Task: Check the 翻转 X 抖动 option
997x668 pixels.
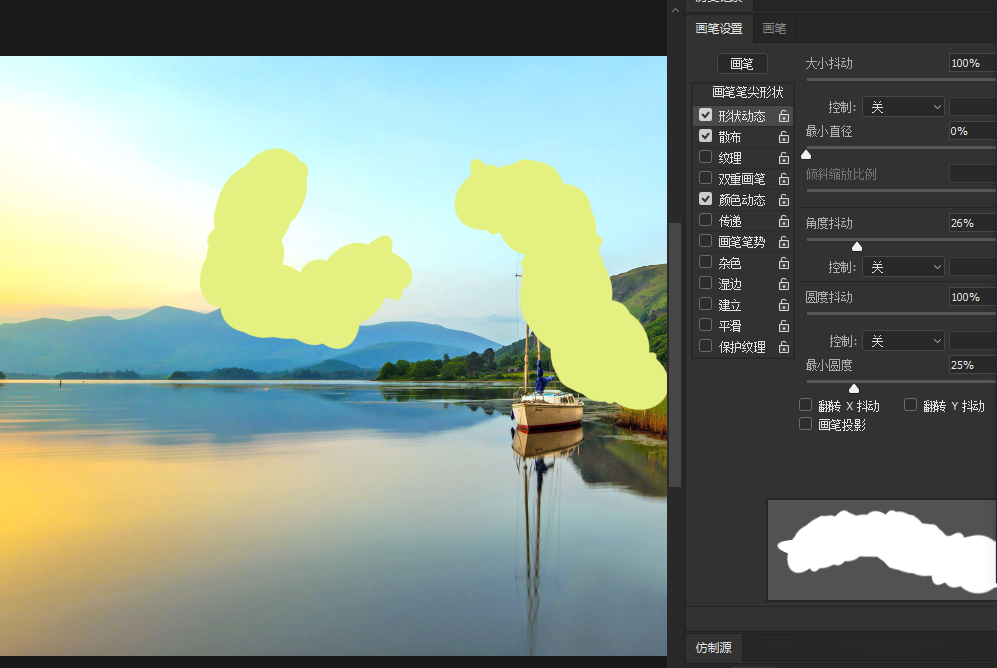Action: (x=806, y=405)
